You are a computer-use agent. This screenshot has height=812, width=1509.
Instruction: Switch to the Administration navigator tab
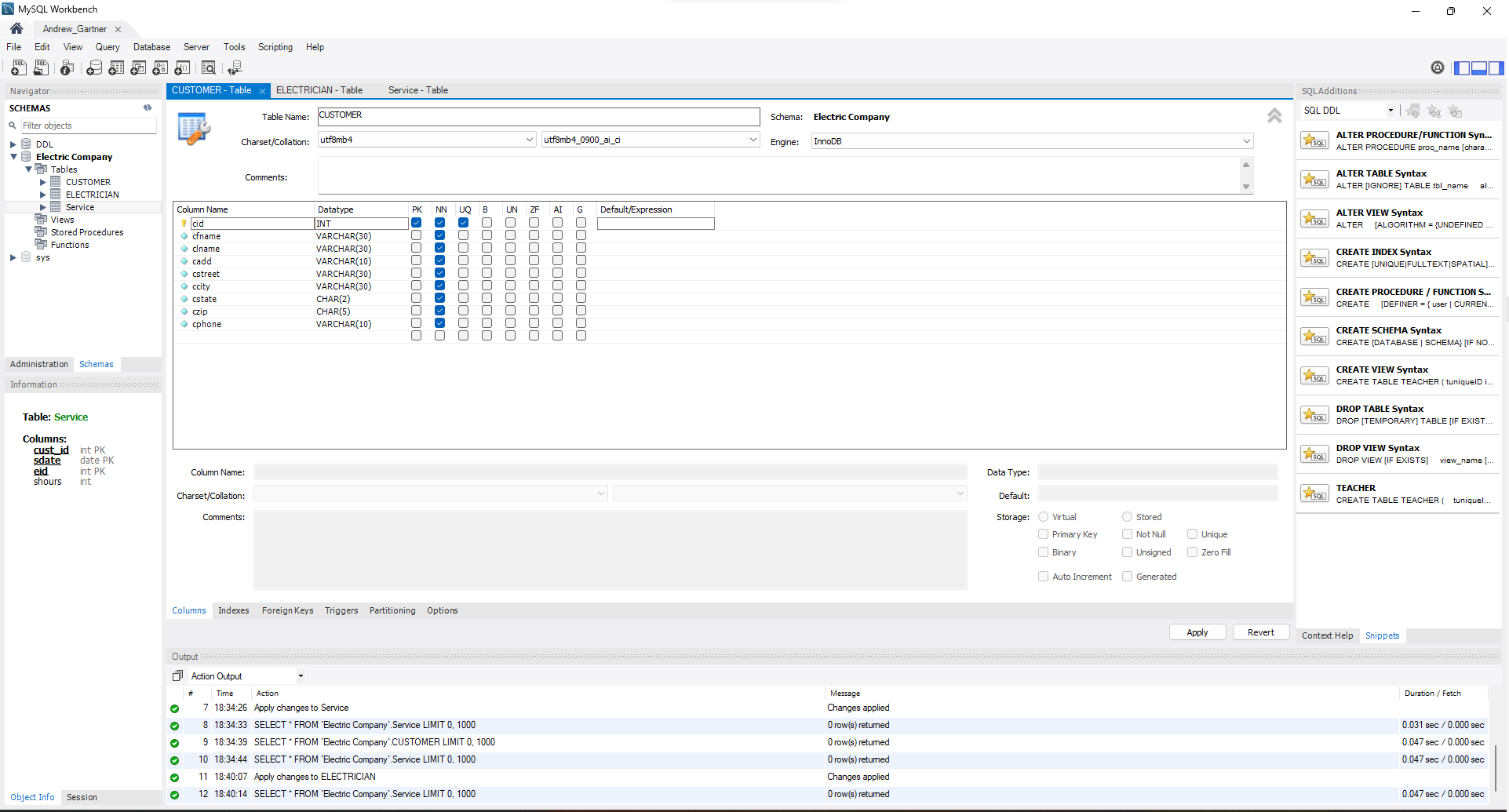tap(39, 364)
